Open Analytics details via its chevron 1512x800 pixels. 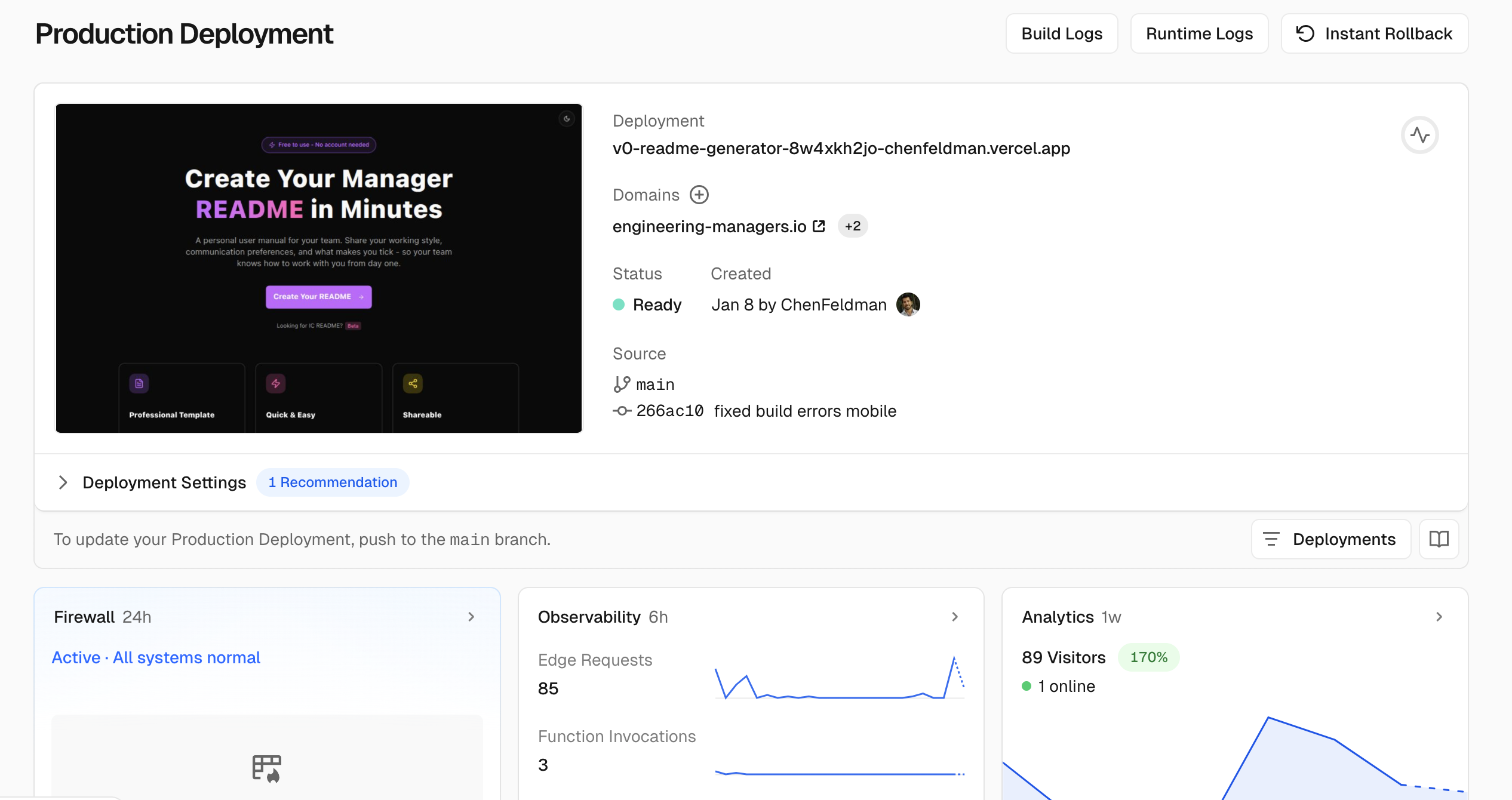[x=1439, y=617]
